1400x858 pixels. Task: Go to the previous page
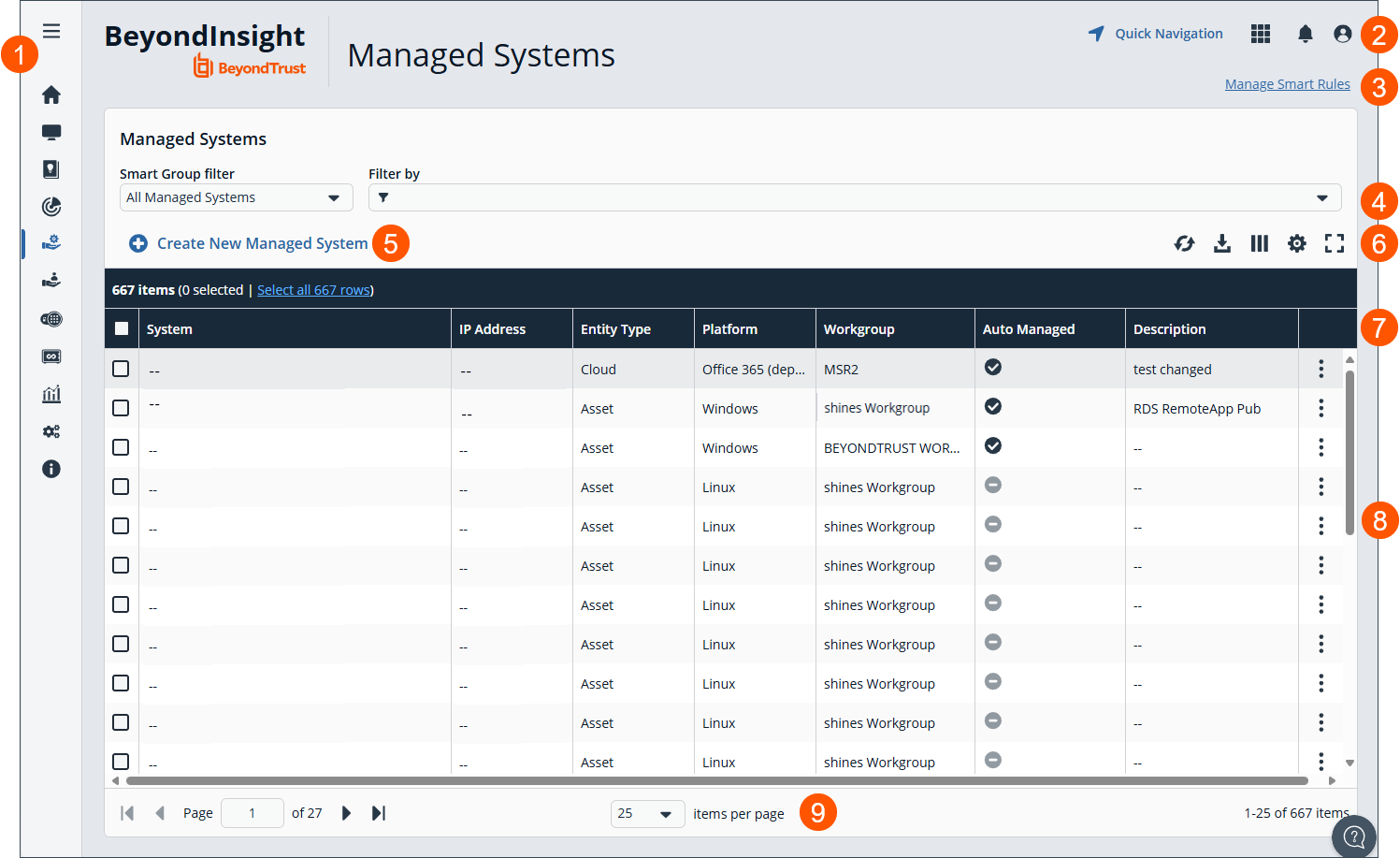coord(160,813)
